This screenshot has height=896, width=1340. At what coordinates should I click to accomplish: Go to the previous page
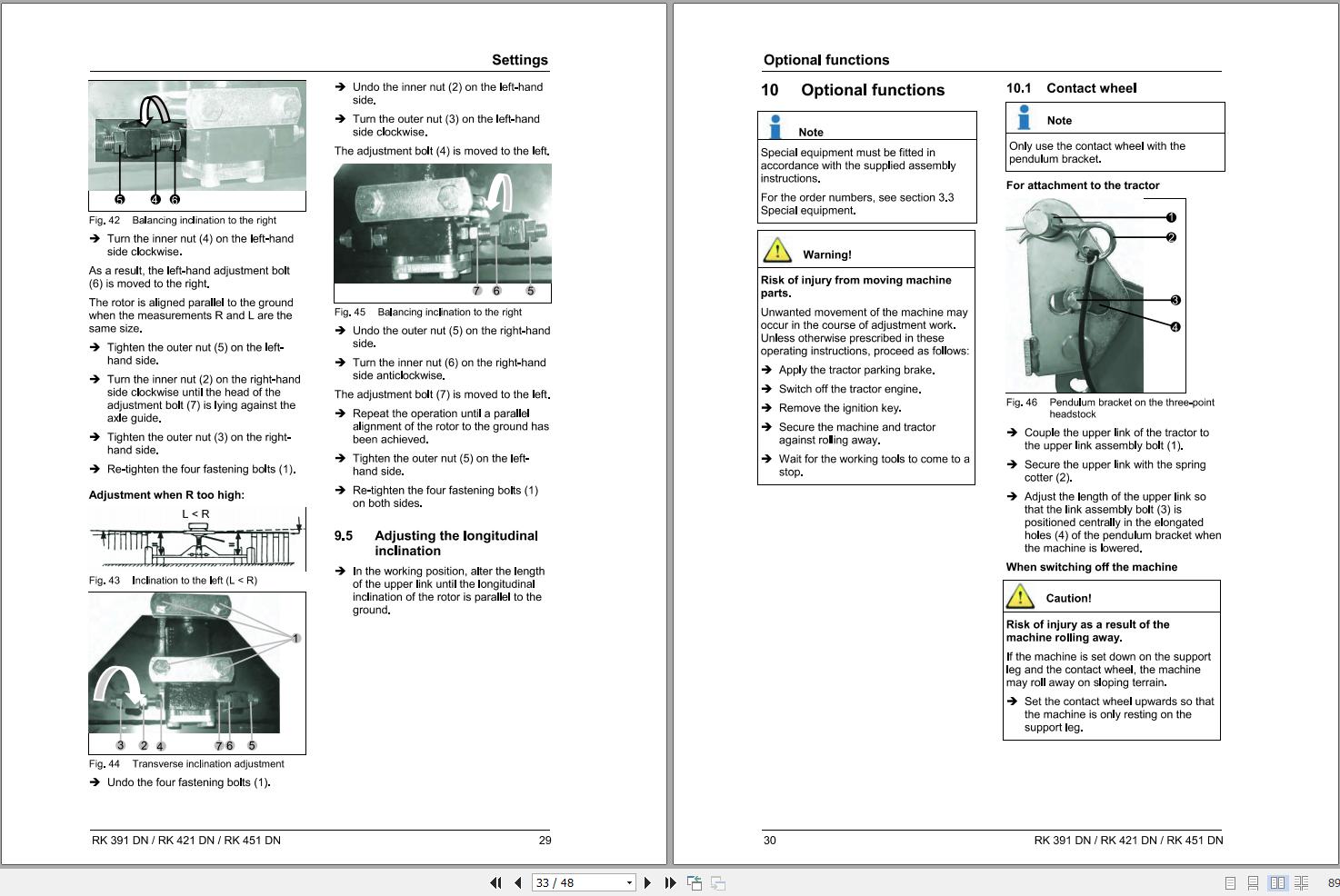click(x=517, y=882)
